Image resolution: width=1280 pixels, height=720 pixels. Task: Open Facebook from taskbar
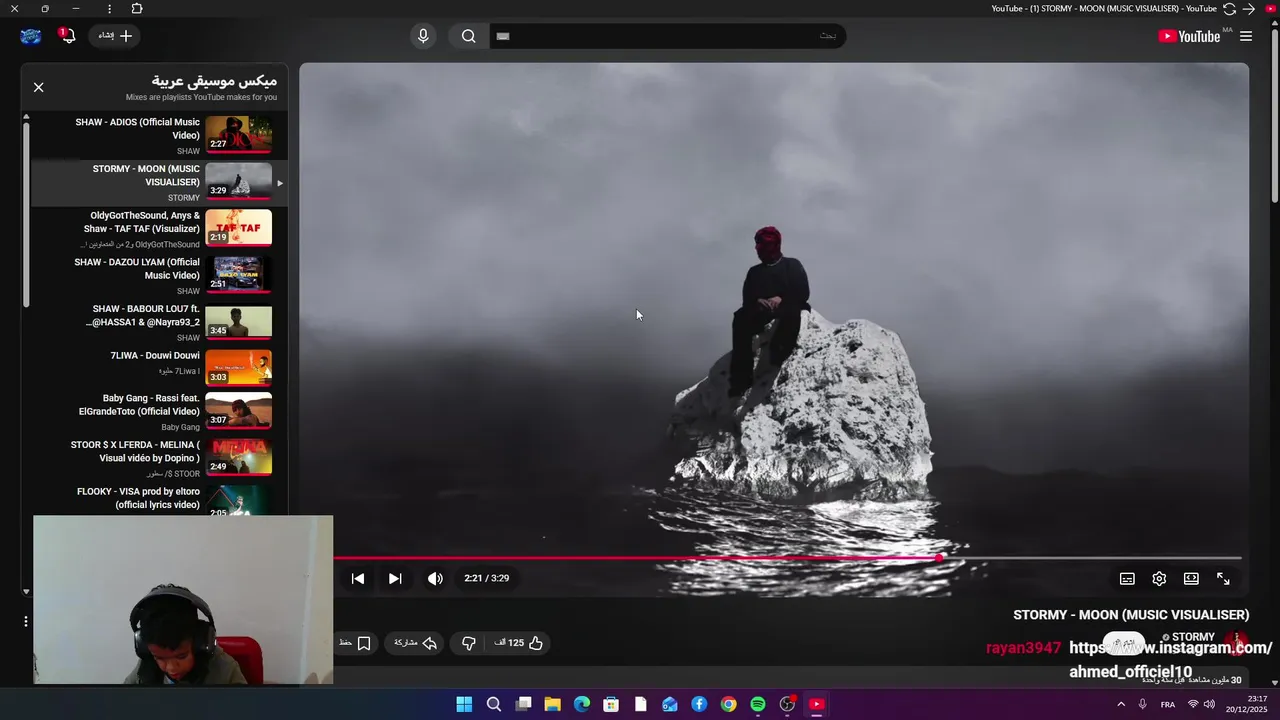point(699,704)
